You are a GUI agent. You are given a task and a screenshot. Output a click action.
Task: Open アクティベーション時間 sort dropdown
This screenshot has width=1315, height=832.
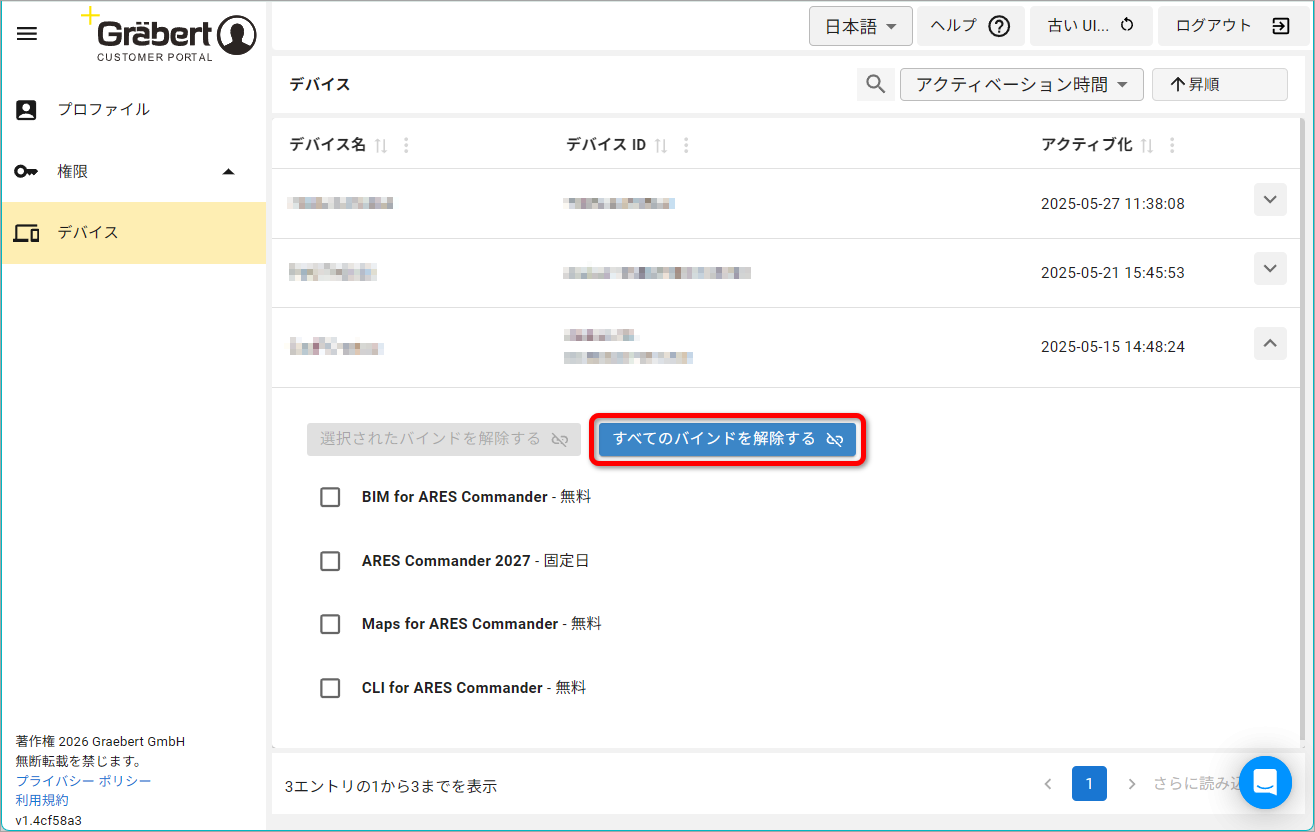[1021, 85]
